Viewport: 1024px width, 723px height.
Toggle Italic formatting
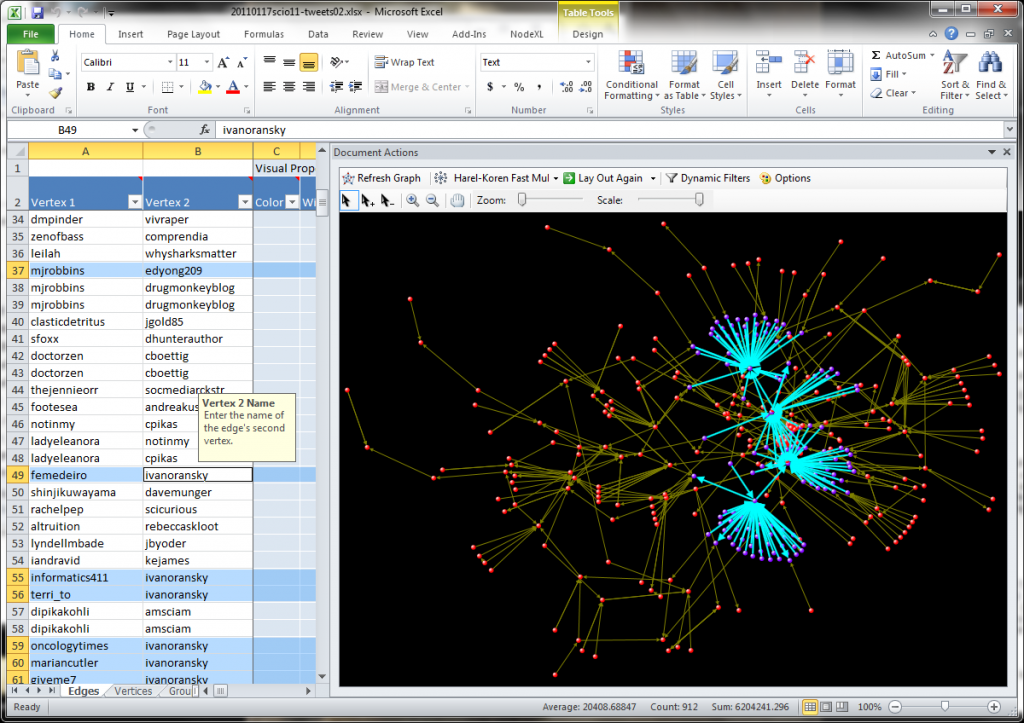pyautogui.click(x=110, y=87)
